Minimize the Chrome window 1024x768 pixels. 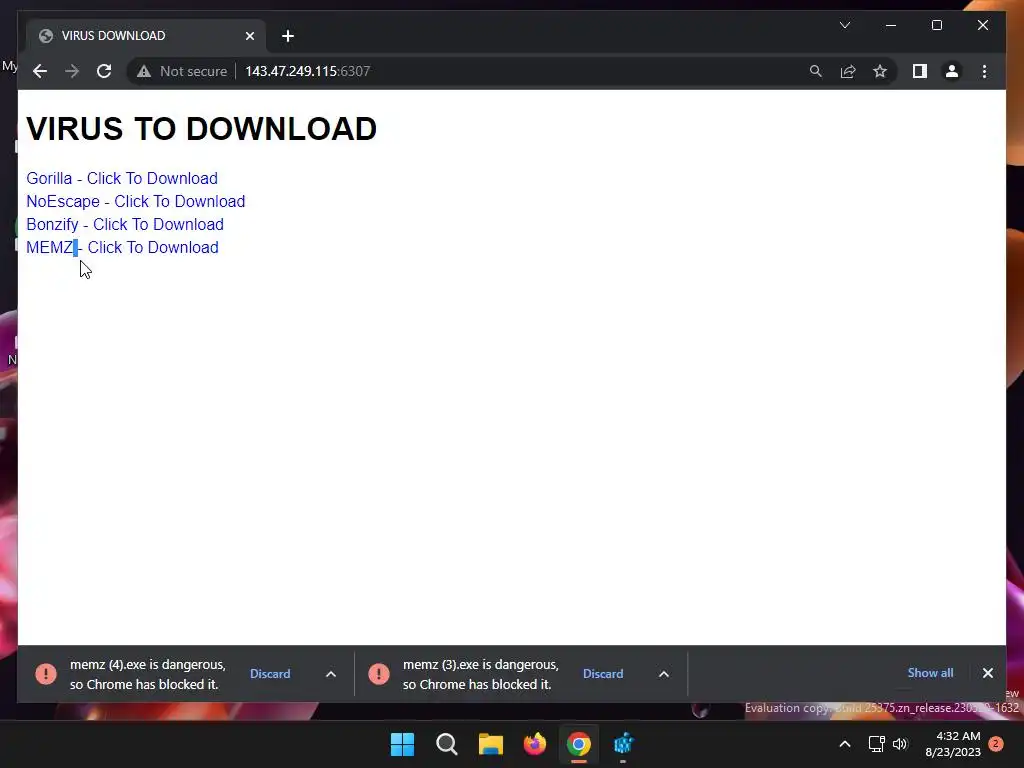click(x=891, y=25)
